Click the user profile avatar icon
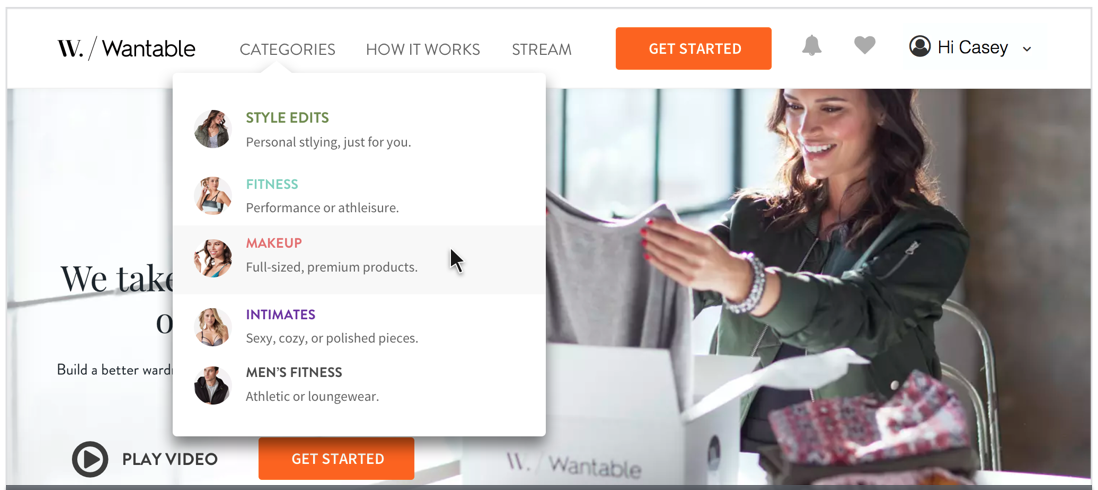The image size is (1098, 490). coord(919,46)
